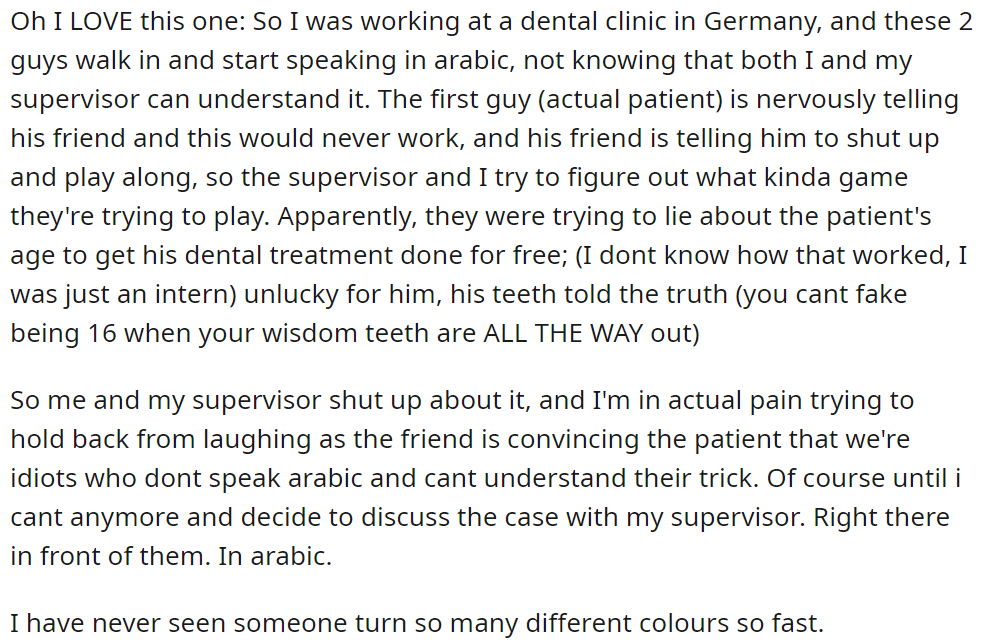
Task: Click the word 'idiots' in second paragraph
Action: point(43,479)
